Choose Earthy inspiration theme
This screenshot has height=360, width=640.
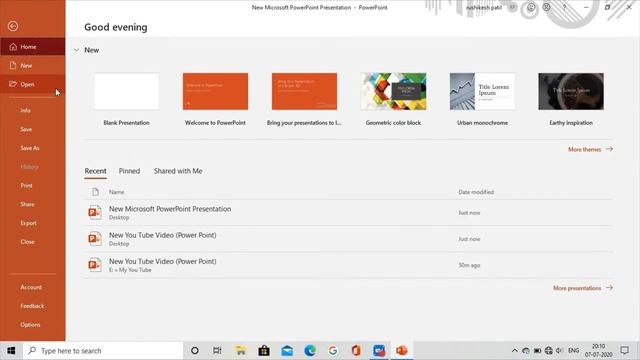pyautogui.click(x=571, y=99)
